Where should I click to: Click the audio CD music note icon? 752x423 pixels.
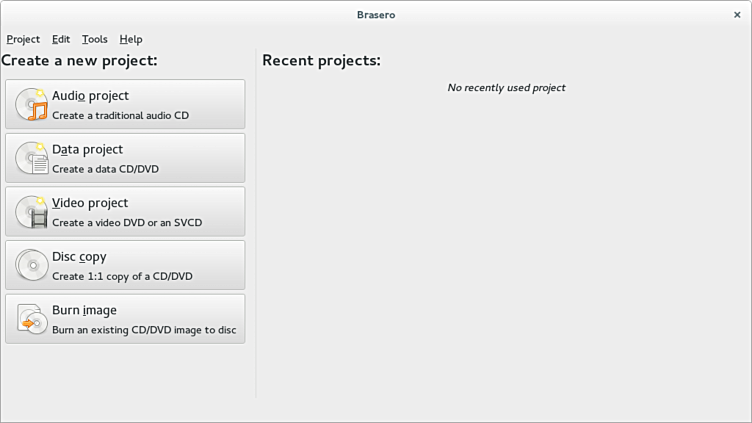click(31, 104)
